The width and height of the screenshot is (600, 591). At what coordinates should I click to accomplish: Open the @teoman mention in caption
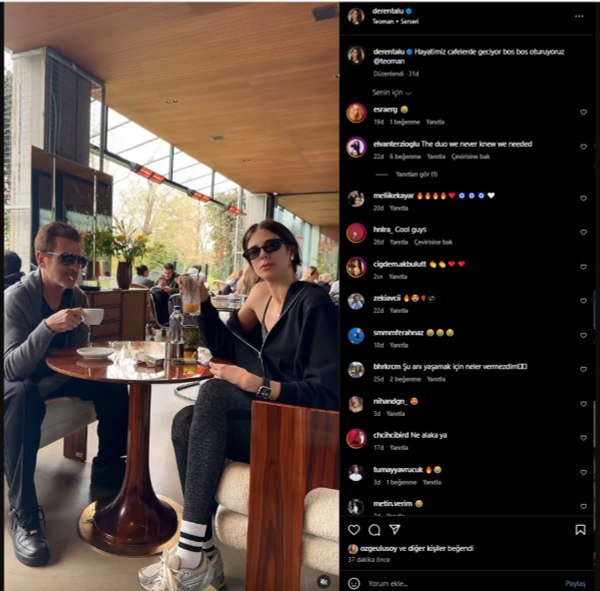pos(389,61)
